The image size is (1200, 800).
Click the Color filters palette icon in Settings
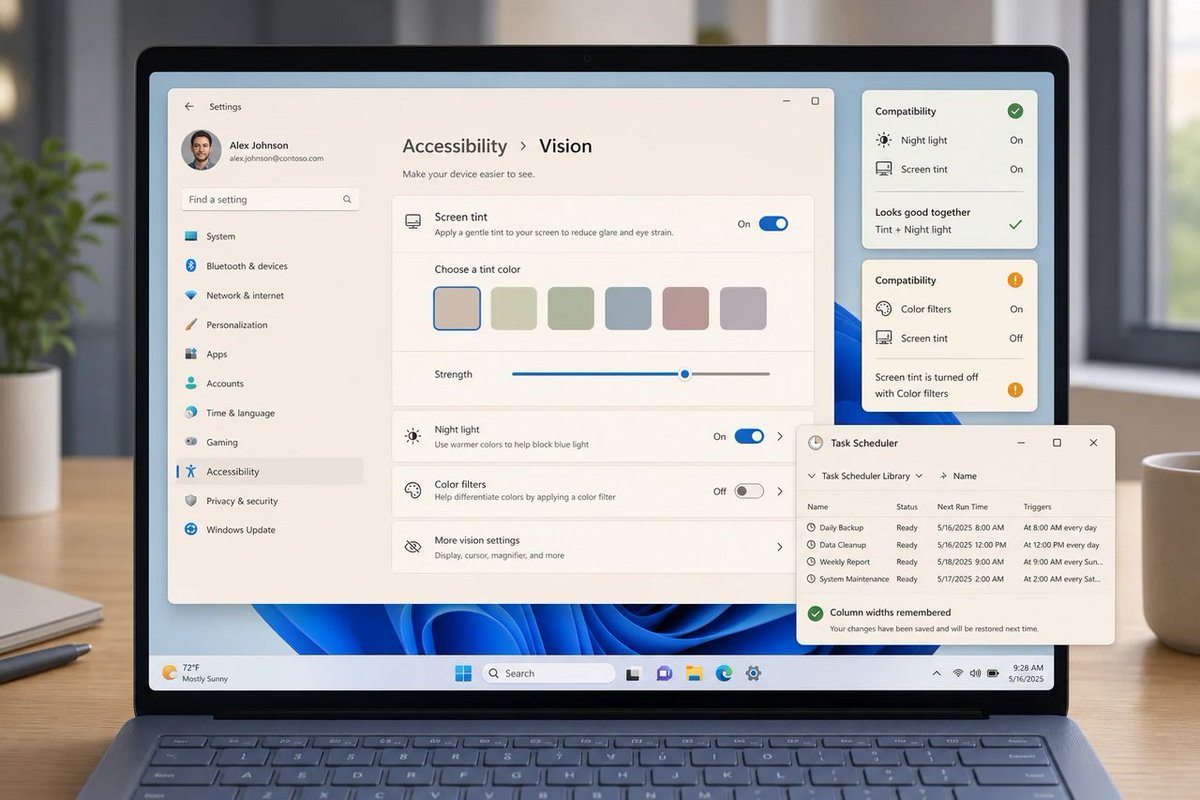tap(413, 490)
